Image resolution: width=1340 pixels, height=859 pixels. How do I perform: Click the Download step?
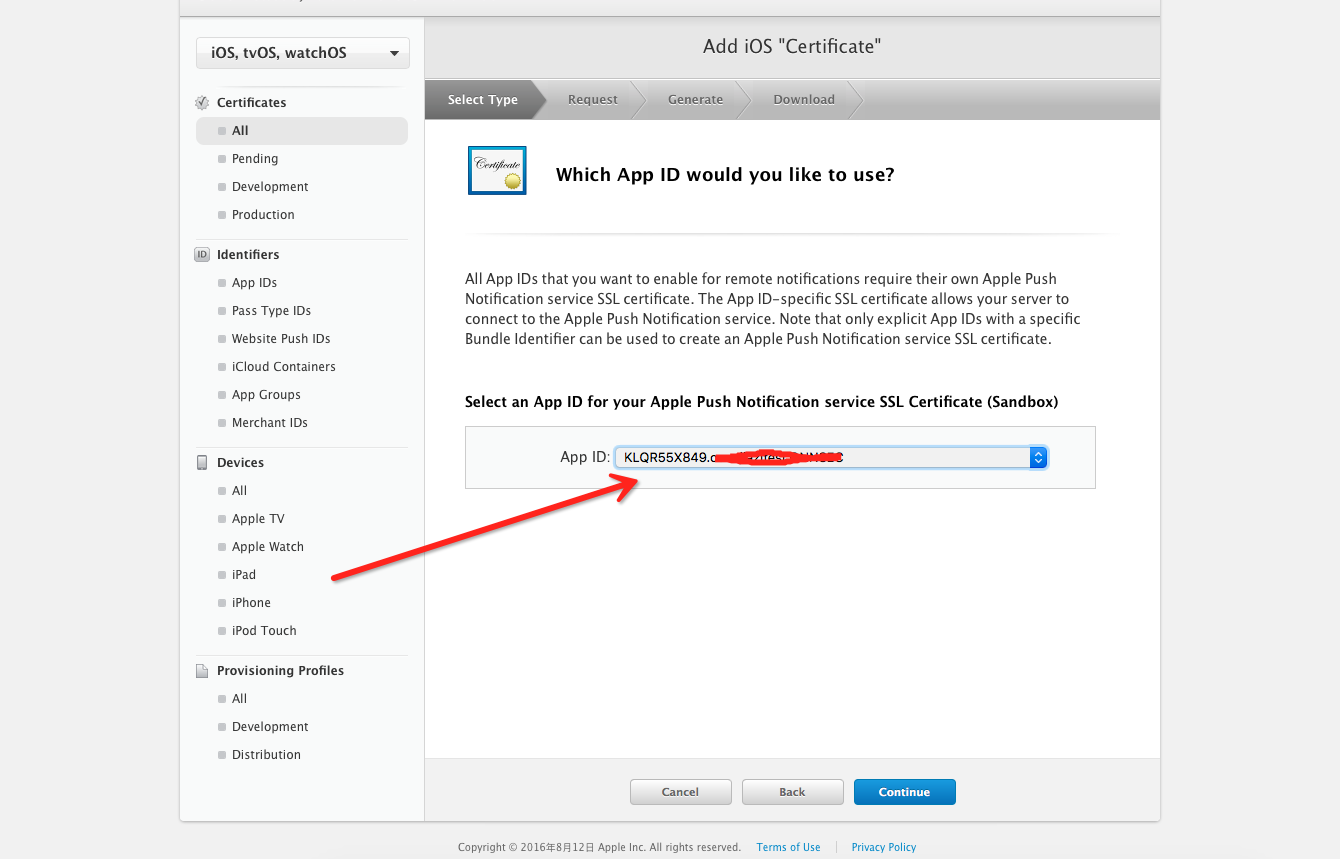pos(804,100)
